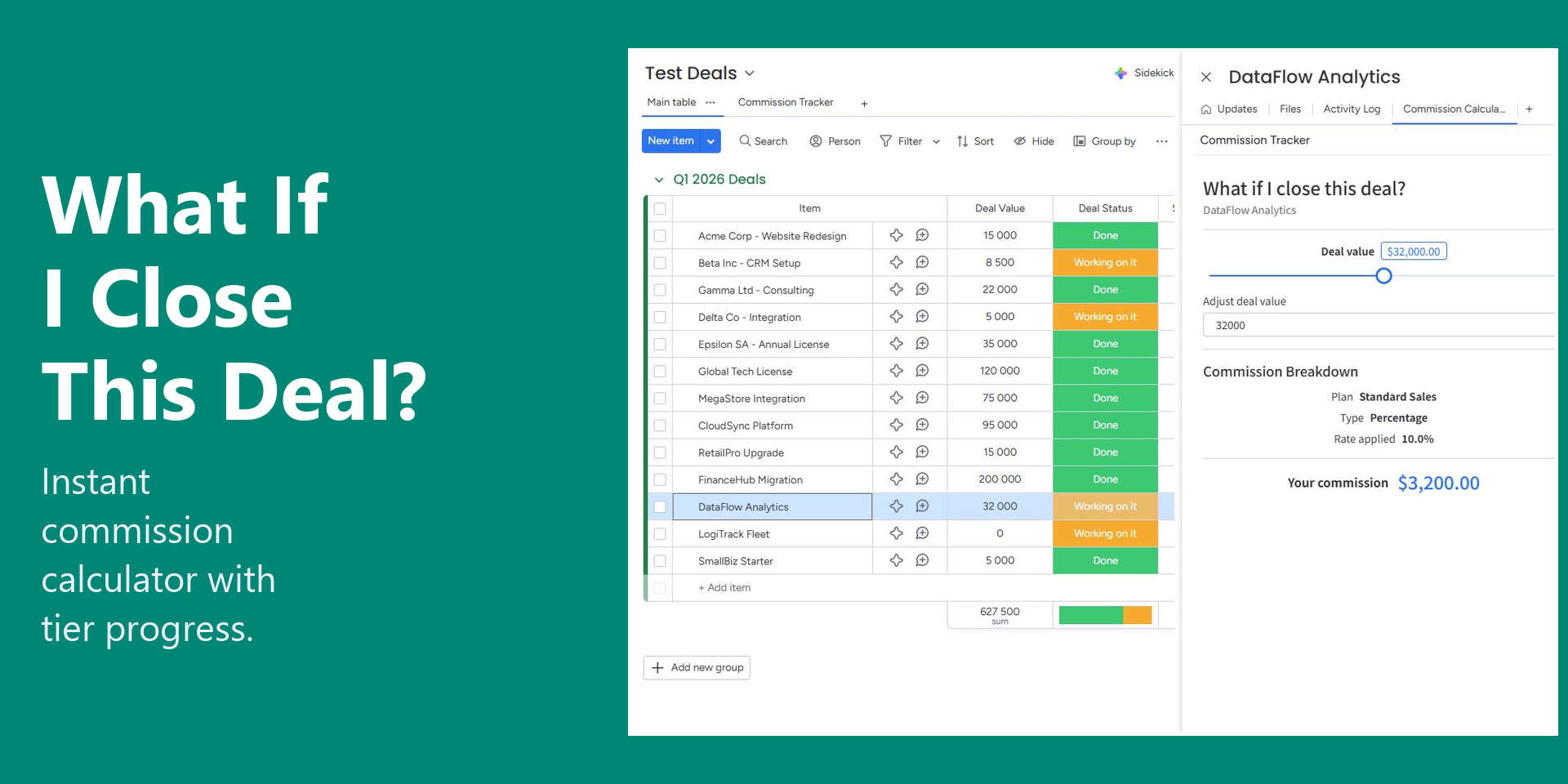Viewport: 1568px width, 784px height.
Task: Click the AI sparkle icon on Gamma Ltd row
Action: (896, 289)
